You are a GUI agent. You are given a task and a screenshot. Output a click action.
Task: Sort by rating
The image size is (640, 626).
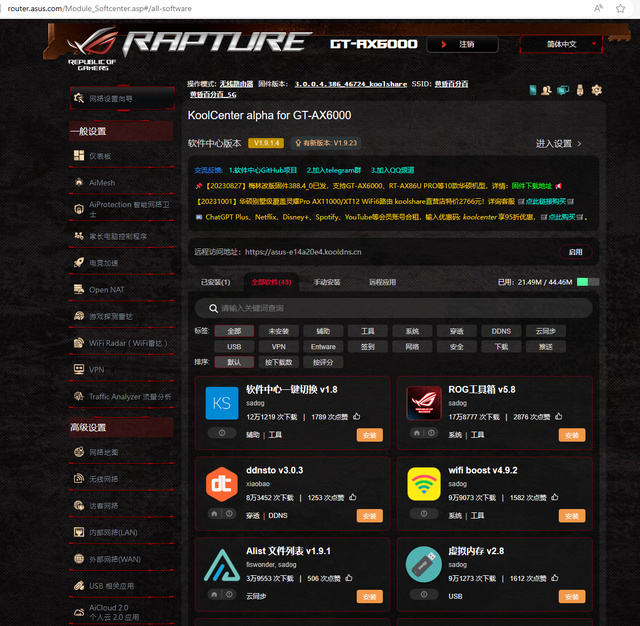coord(323,362)
